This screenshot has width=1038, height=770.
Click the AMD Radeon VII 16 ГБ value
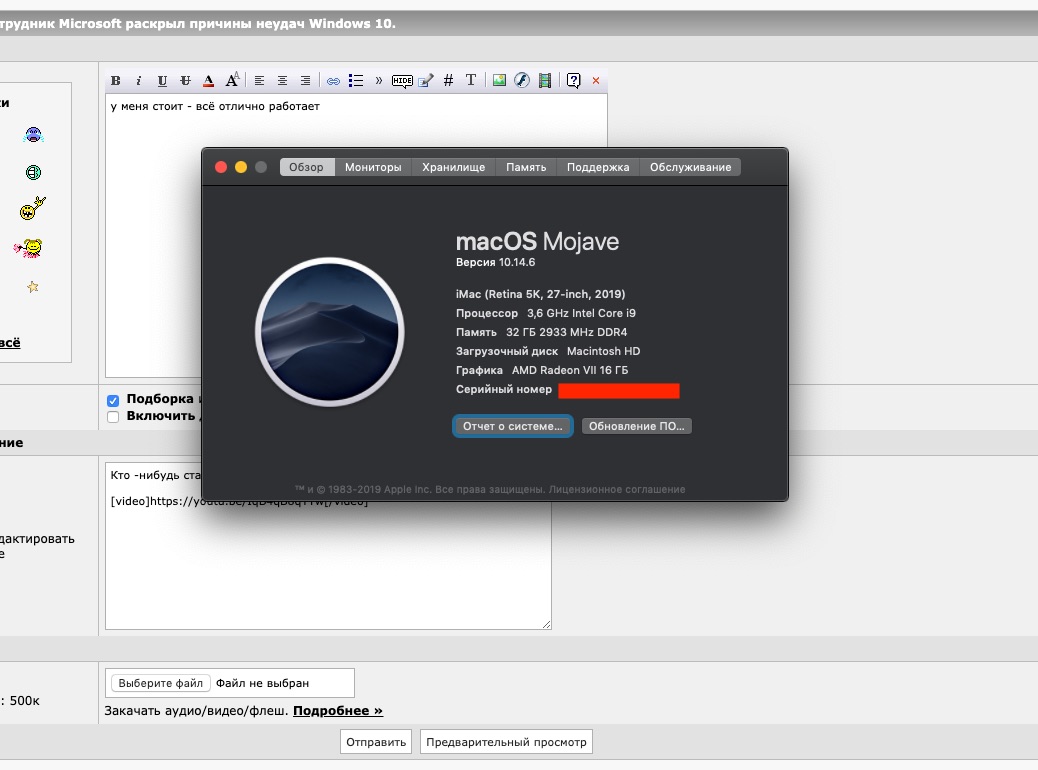pos(570,370)
